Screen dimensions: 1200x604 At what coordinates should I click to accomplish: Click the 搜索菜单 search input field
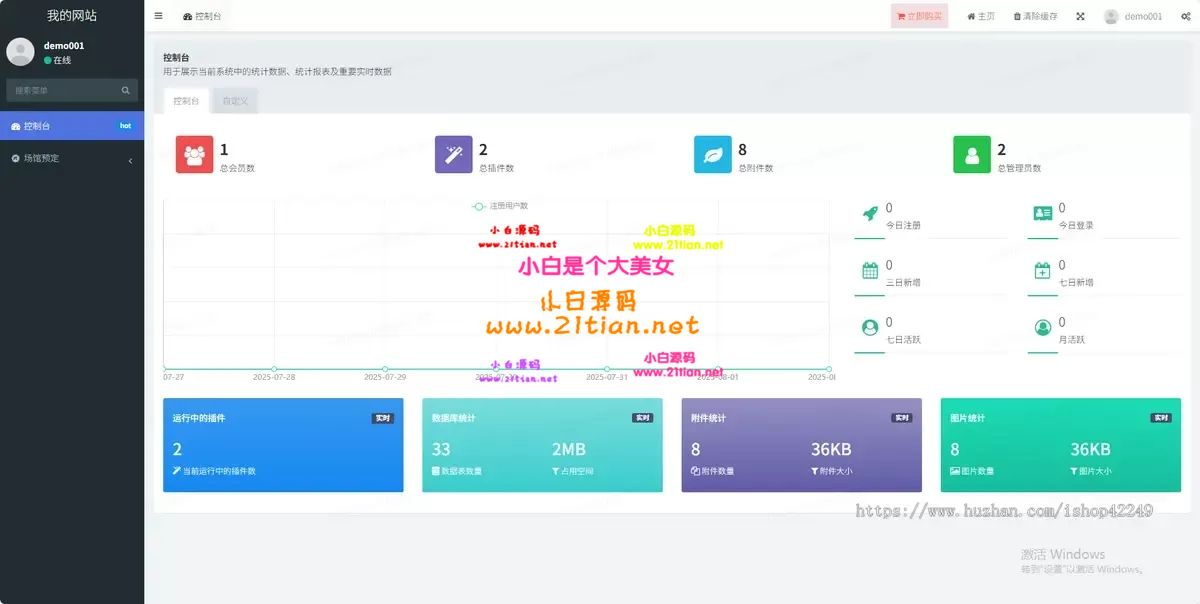pos(62,90)
